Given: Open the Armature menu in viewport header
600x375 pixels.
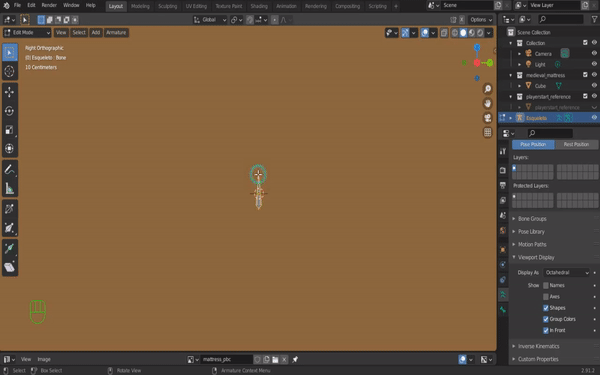Looking at the screenshot, I should click(x=116, y=33).
